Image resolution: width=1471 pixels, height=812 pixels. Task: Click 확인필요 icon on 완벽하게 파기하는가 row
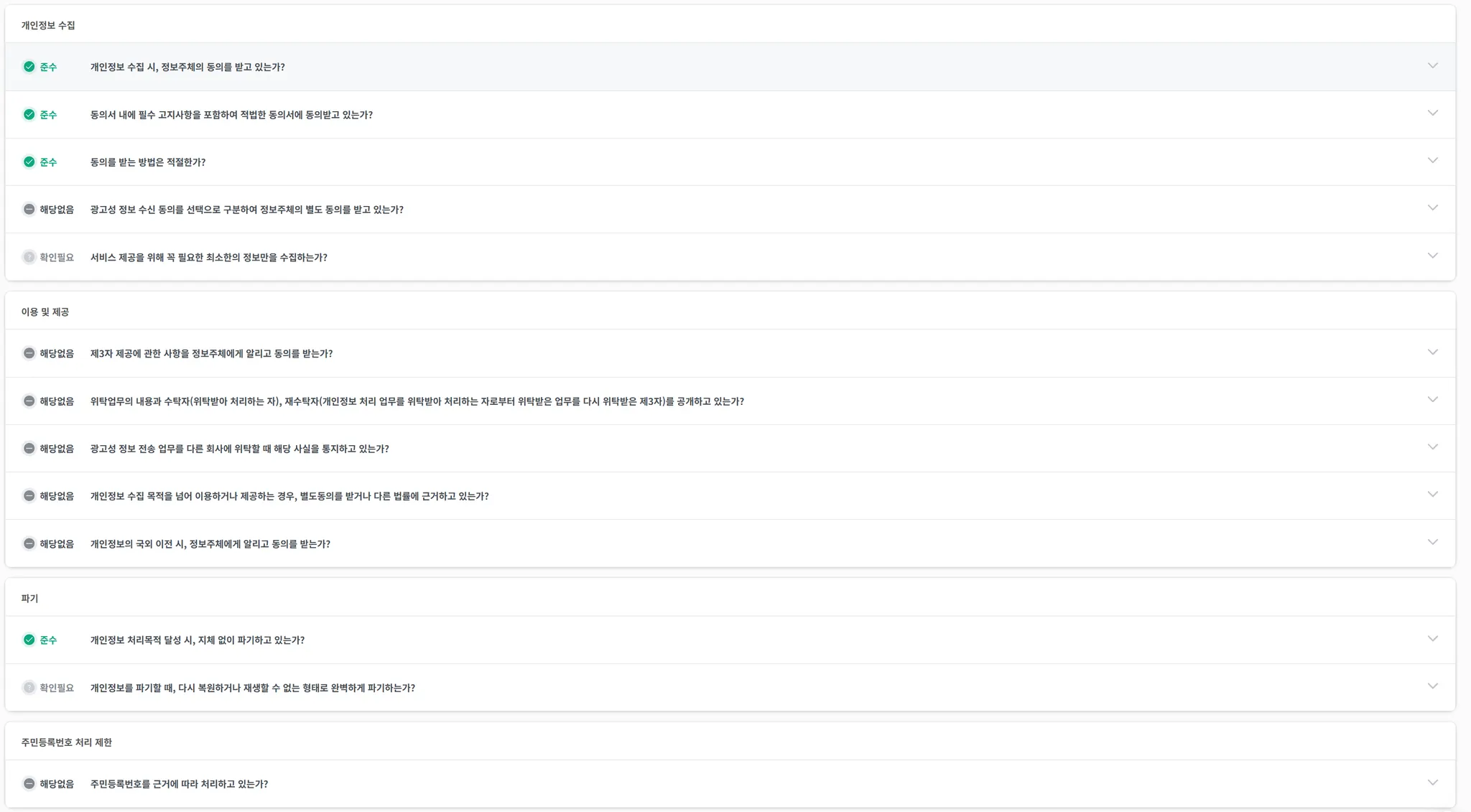(x=29, y=688)
